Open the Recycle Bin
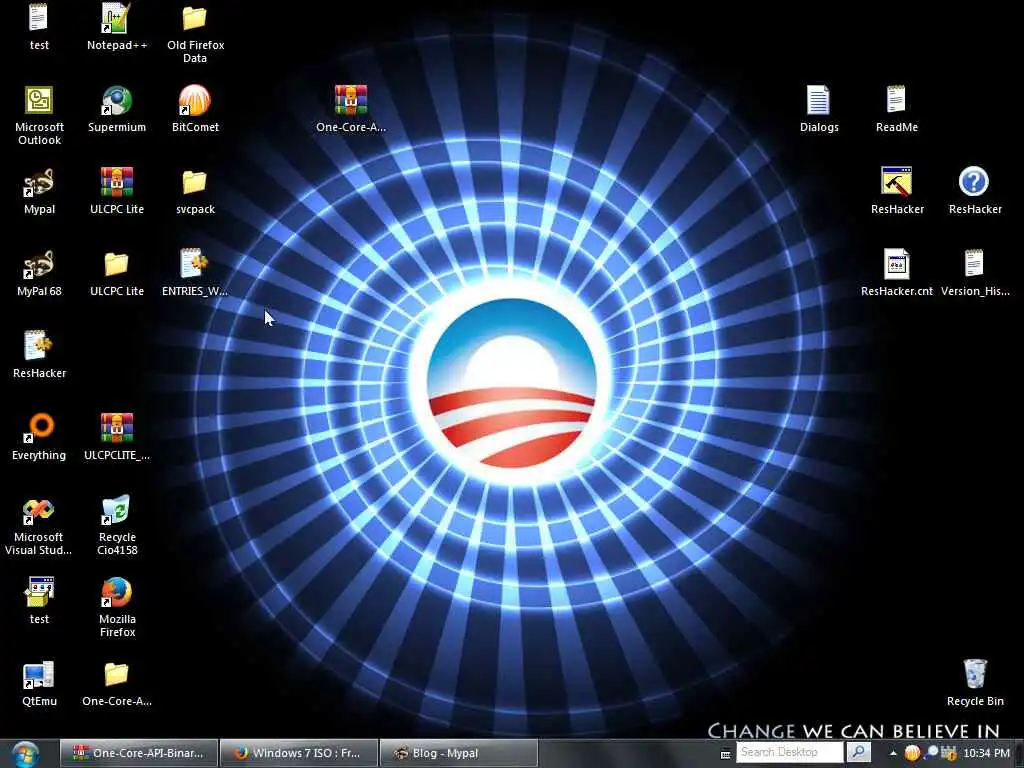This screenshot has width=1024, height=768. click(x=974, y=675)
